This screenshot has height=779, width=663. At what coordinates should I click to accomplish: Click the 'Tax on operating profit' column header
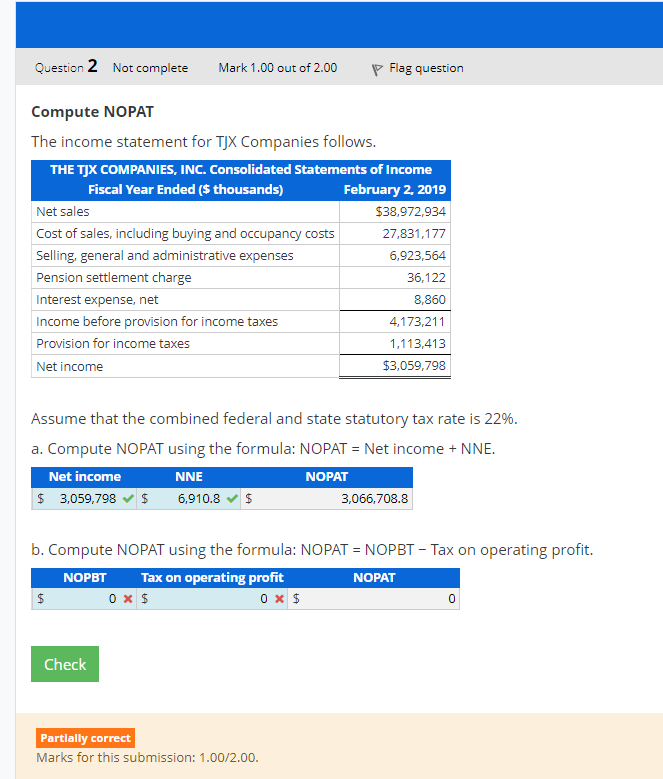pos(212,578)
